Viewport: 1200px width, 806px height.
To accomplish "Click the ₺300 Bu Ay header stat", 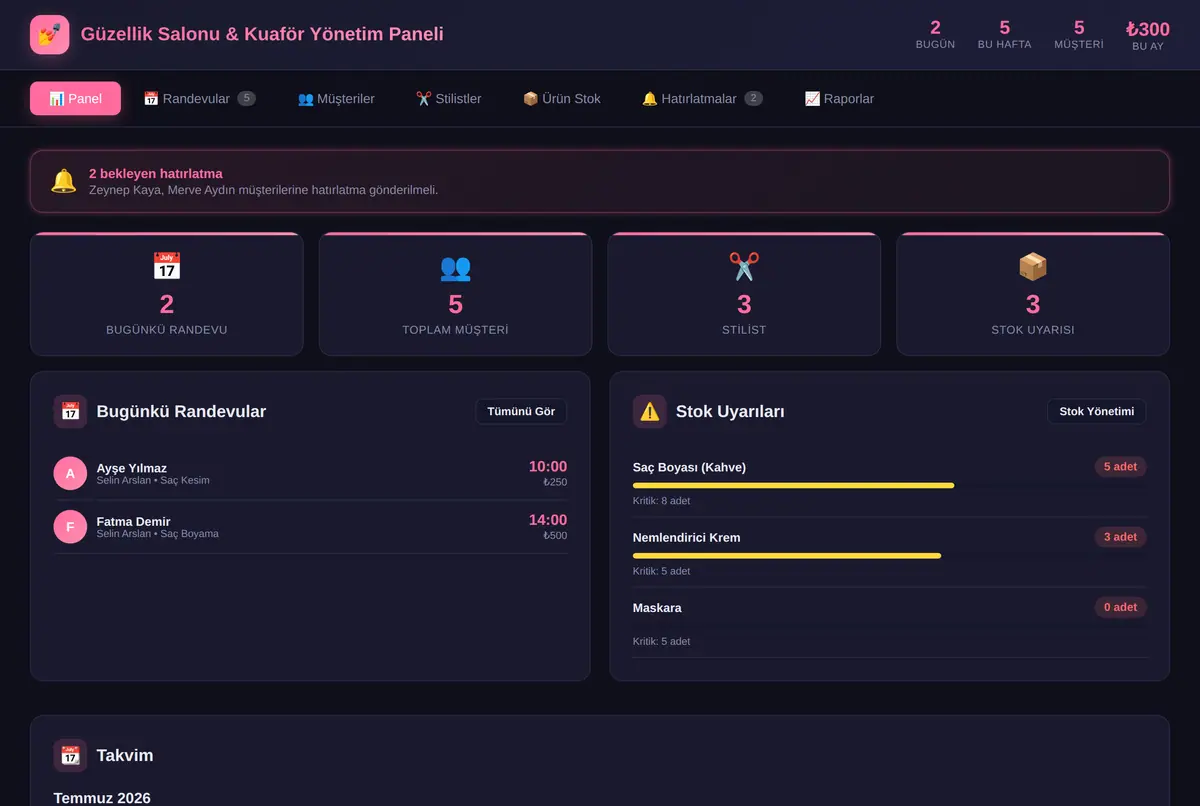I will tap(1147, 35).
